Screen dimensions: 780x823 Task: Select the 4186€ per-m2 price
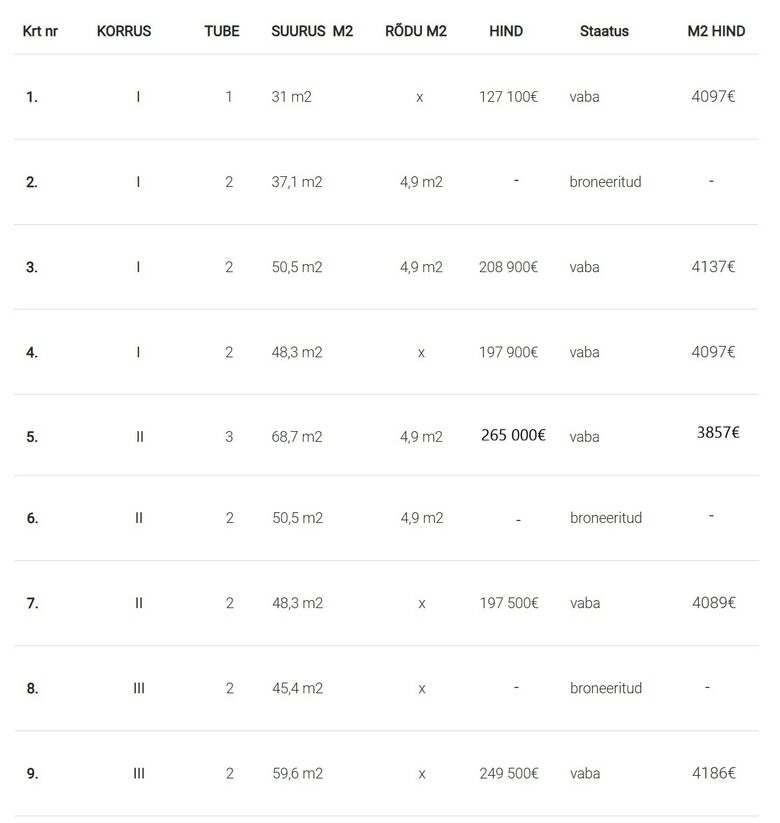(x=714, y=773)
